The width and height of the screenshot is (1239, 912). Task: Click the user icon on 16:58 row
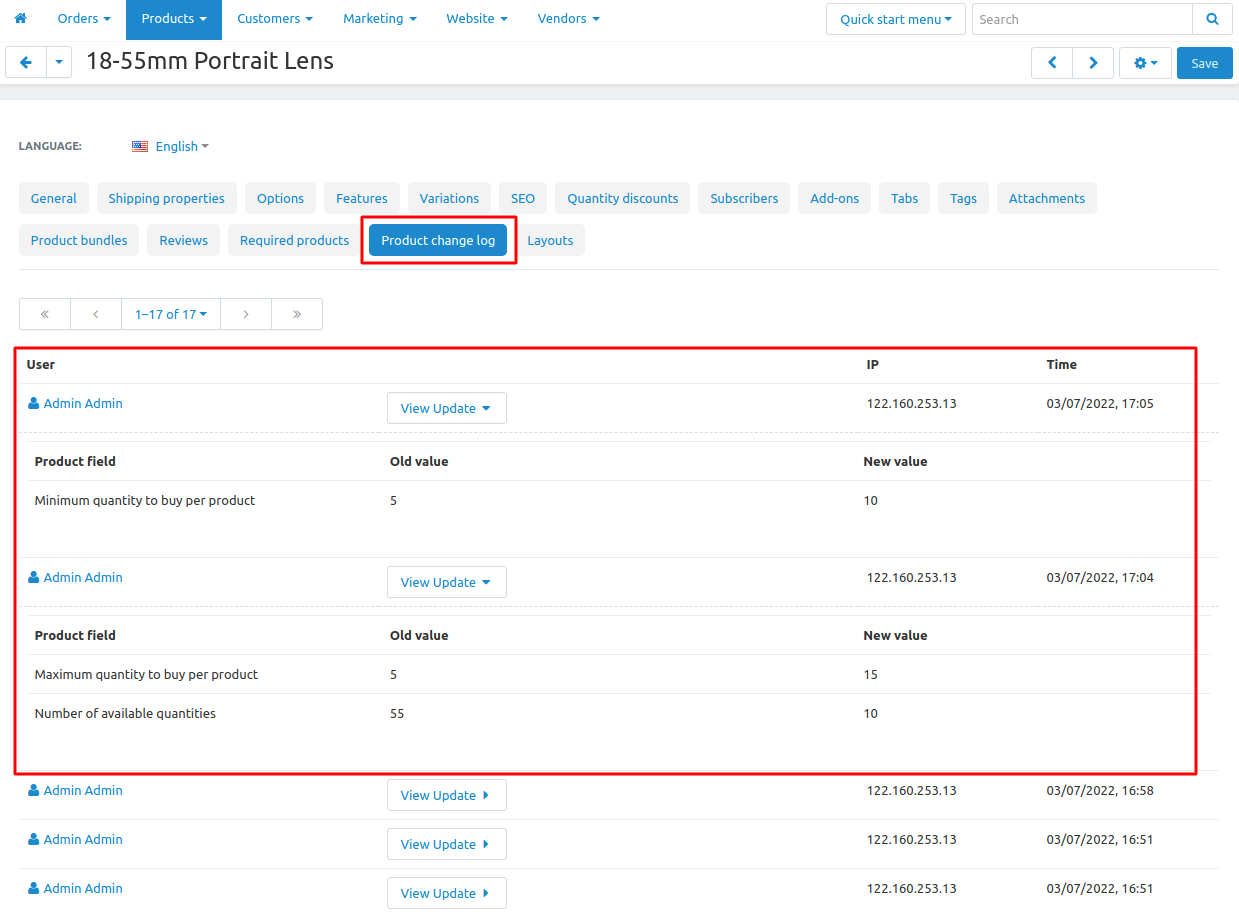[34, 790]
